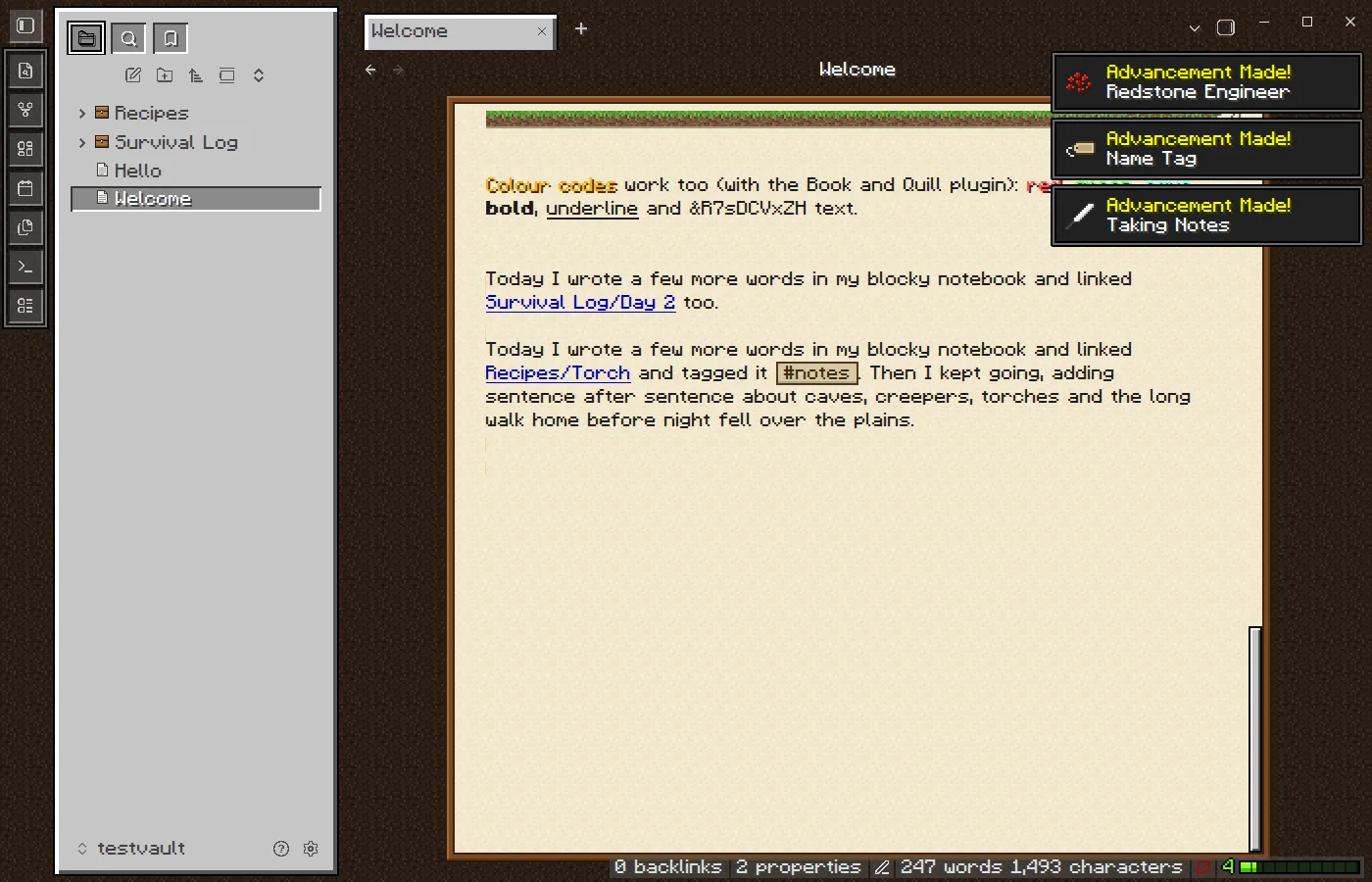Switch to the search sidebar tab
Viewport: 1372px width, 882px height.
tap(128, 38)
